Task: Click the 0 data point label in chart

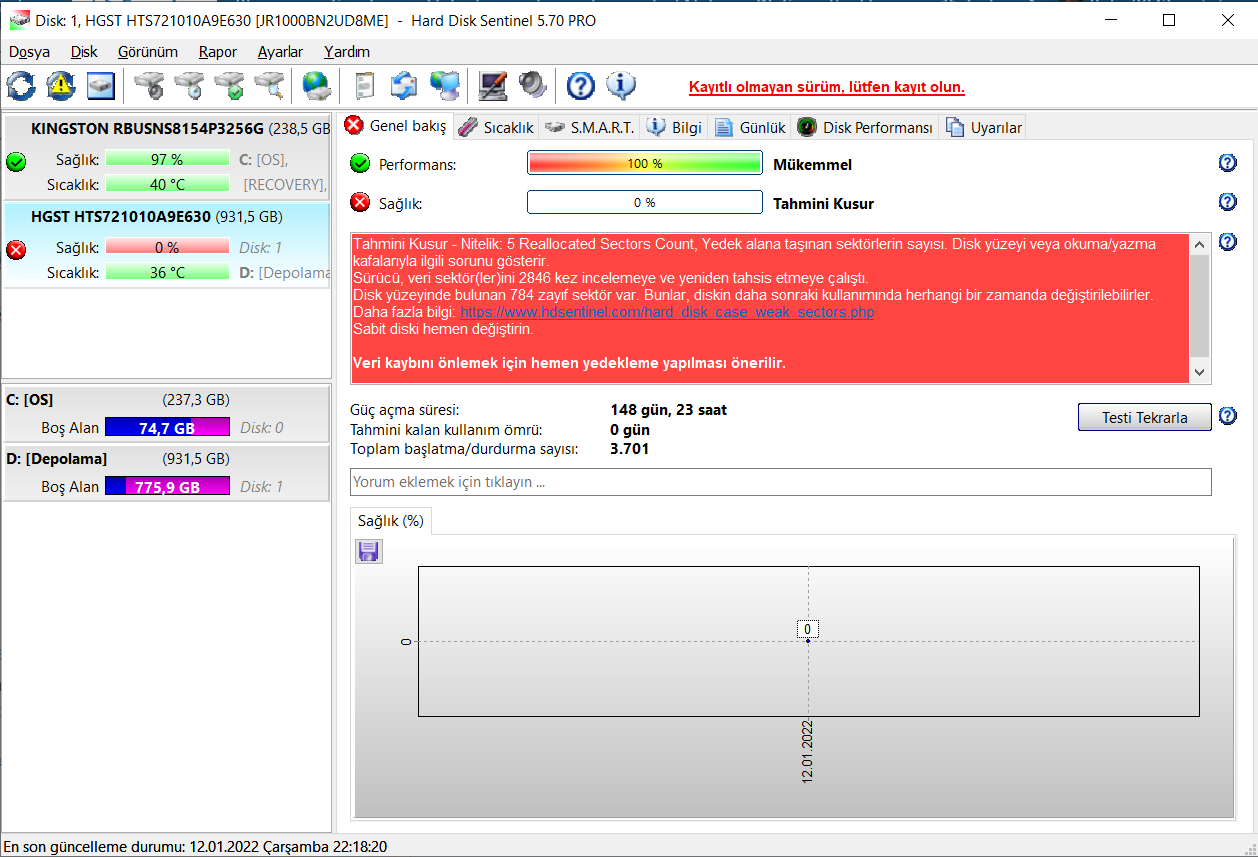Action: click(x=808, y=629)
